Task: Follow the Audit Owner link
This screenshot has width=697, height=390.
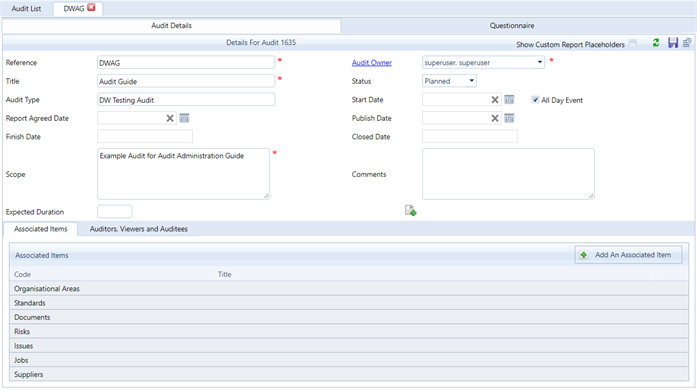Action: pyautogui.click(x=372, y=63)
